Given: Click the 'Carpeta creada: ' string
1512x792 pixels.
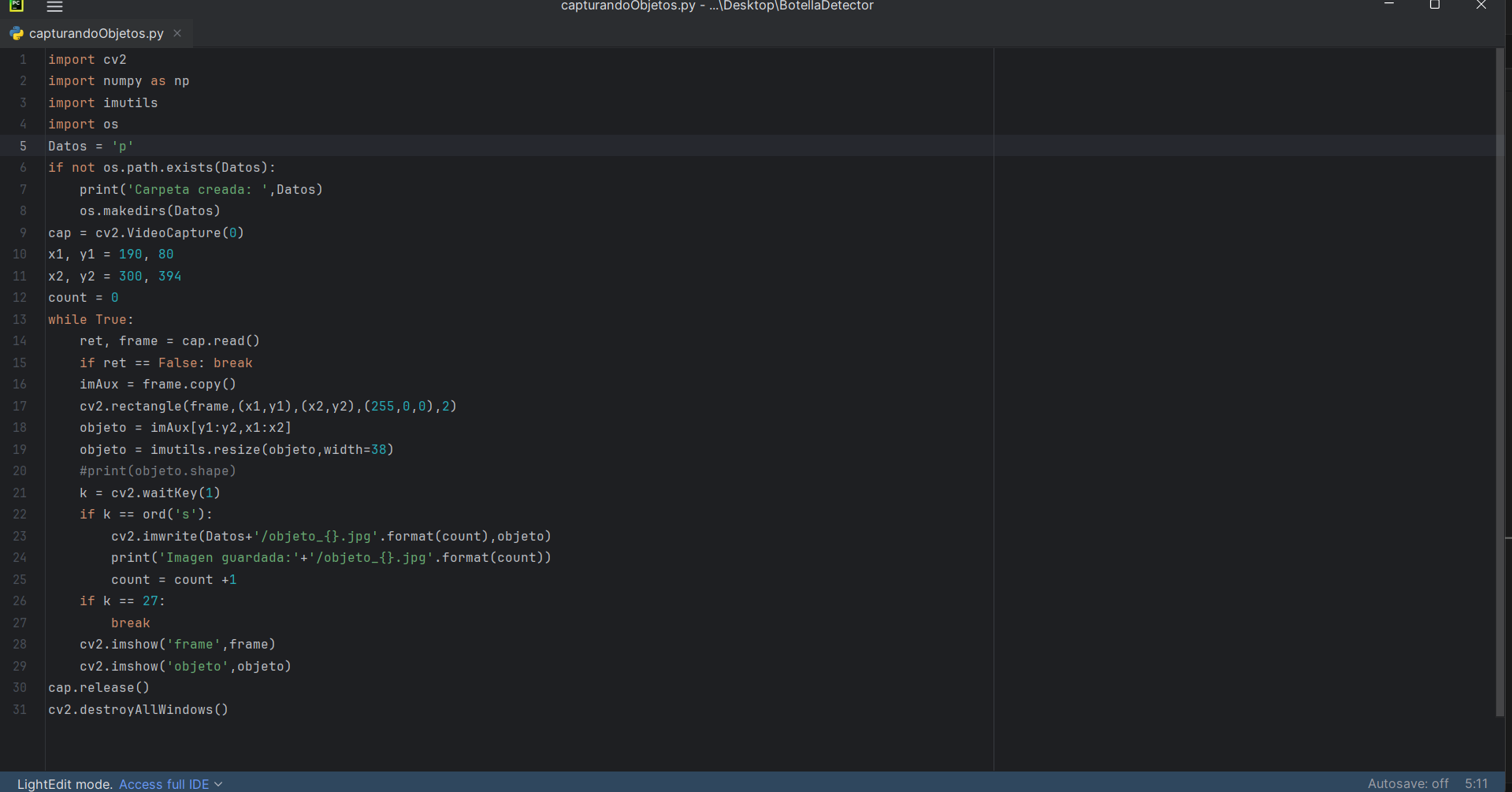Looking at the screenshot, I should coord(198,189).
